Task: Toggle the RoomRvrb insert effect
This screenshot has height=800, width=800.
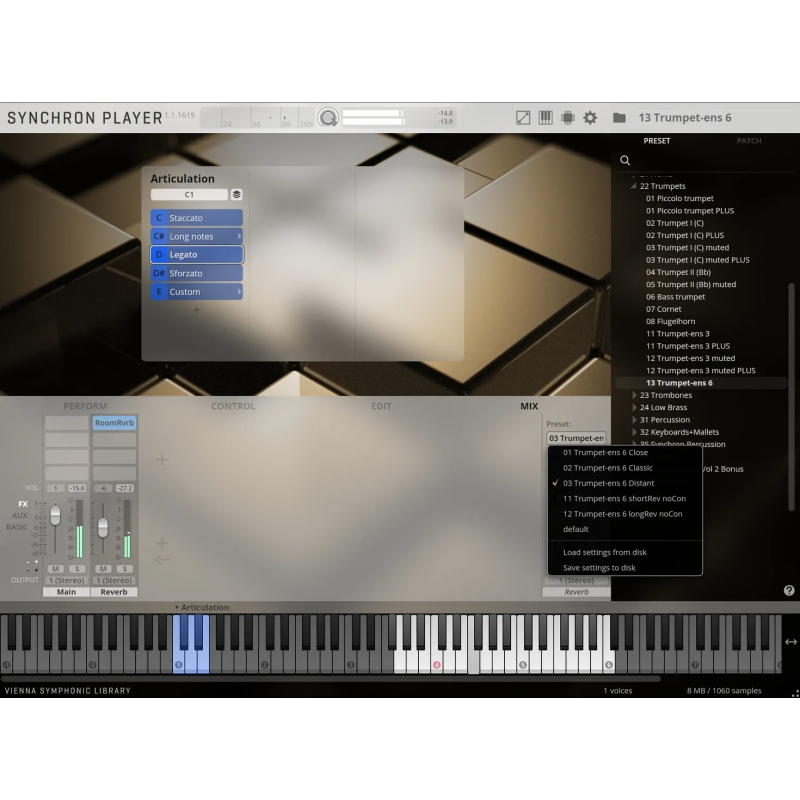Action: (114, 423)
